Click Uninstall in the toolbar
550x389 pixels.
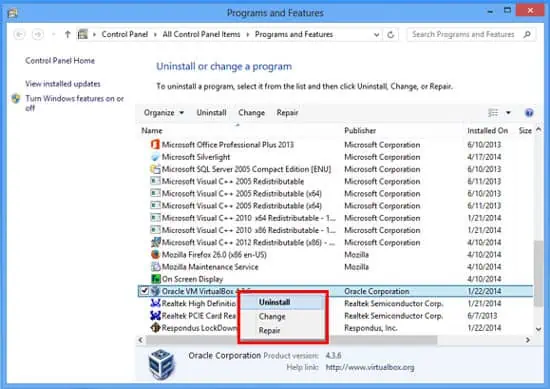click(x=211, y=113)
